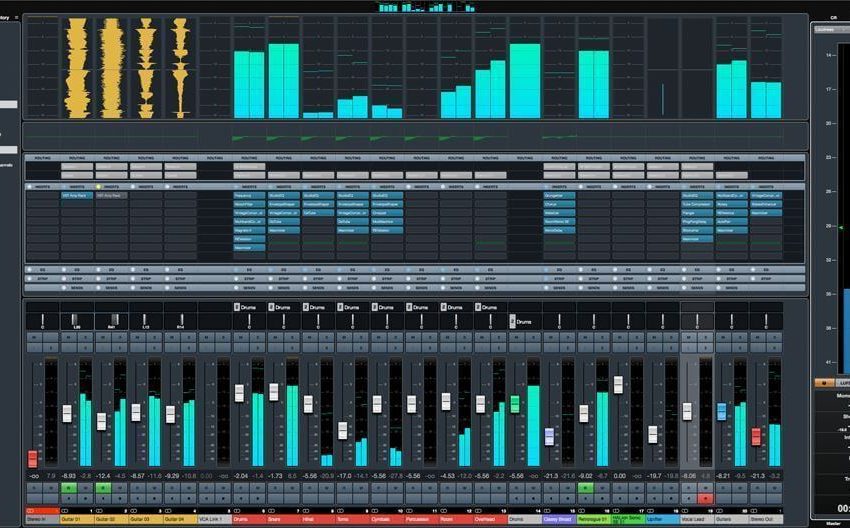Expand EQ header on Toms channel
This screenshot has width=850, height=528.
pos(352,269)
